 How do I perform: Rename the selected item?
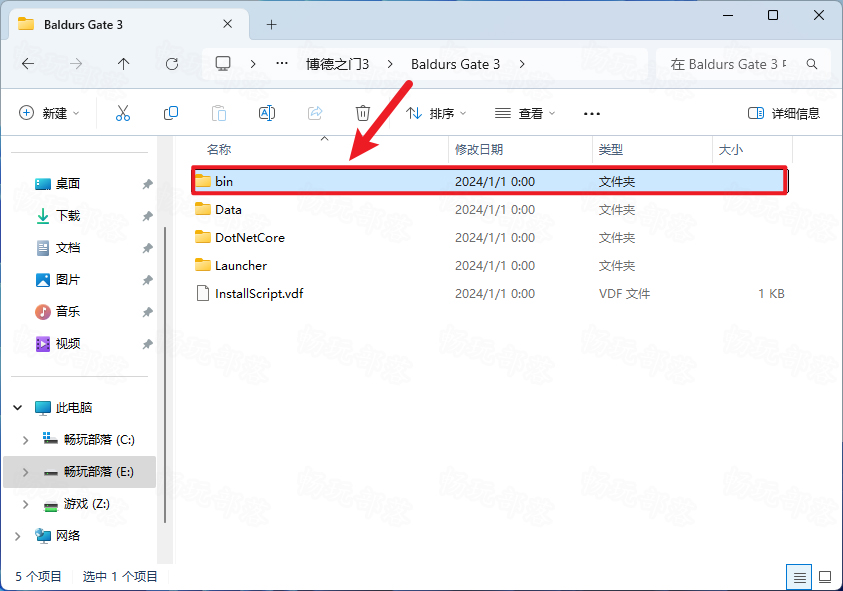point(267,113)
